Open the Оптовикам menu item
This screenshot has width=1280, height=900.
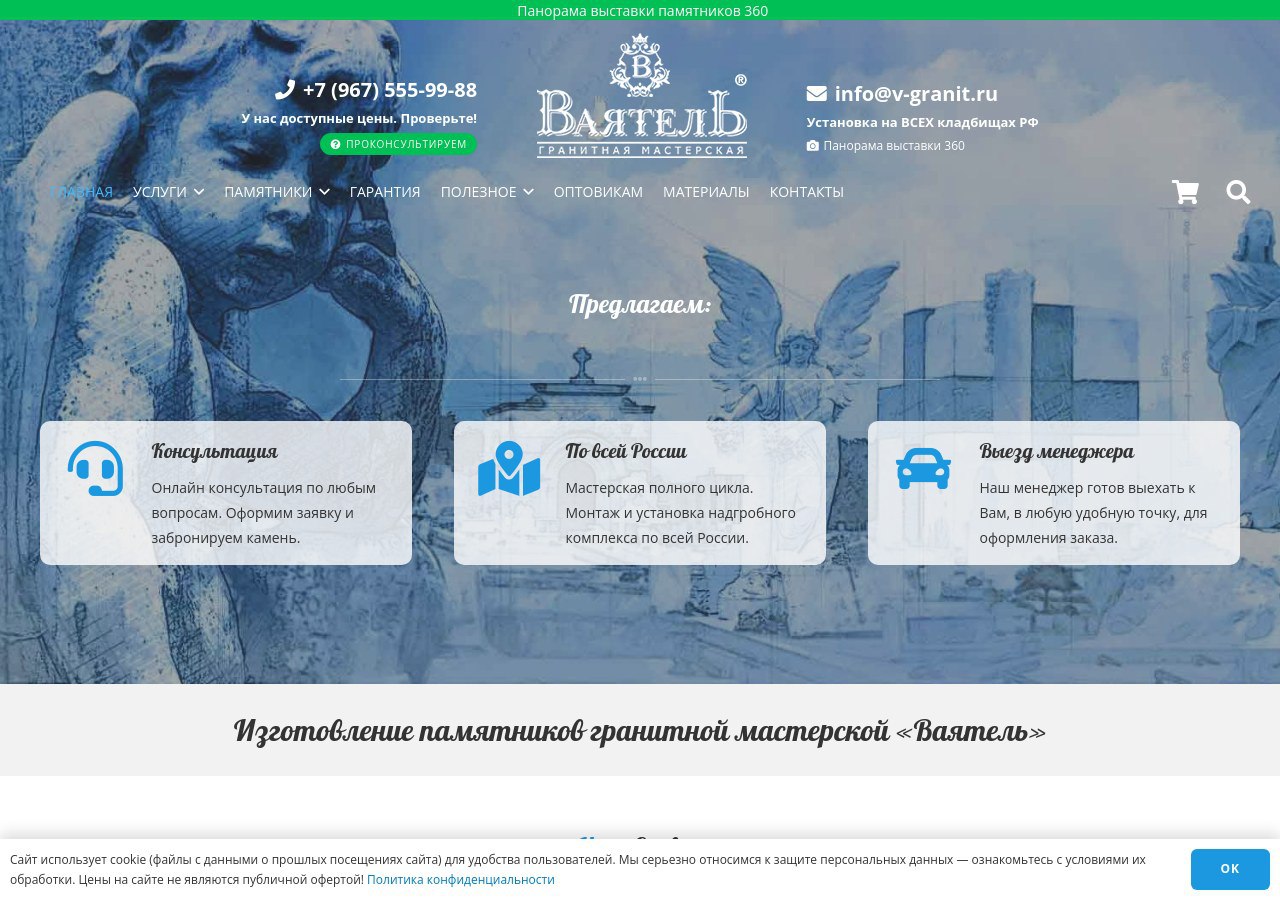(598, 192)
